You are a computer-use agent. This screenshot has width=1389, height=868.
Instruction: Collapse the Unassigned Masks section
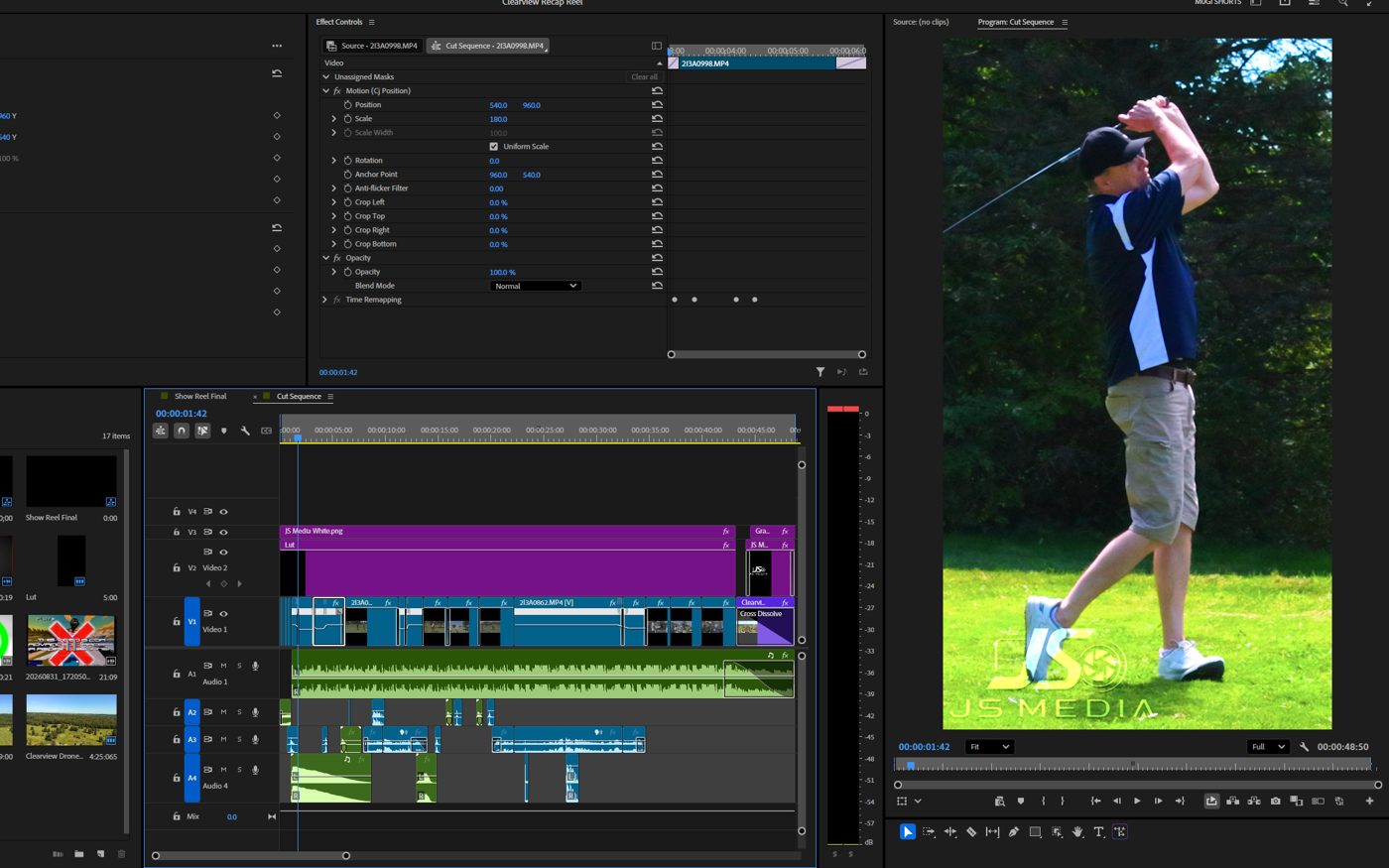click(325, 76)
